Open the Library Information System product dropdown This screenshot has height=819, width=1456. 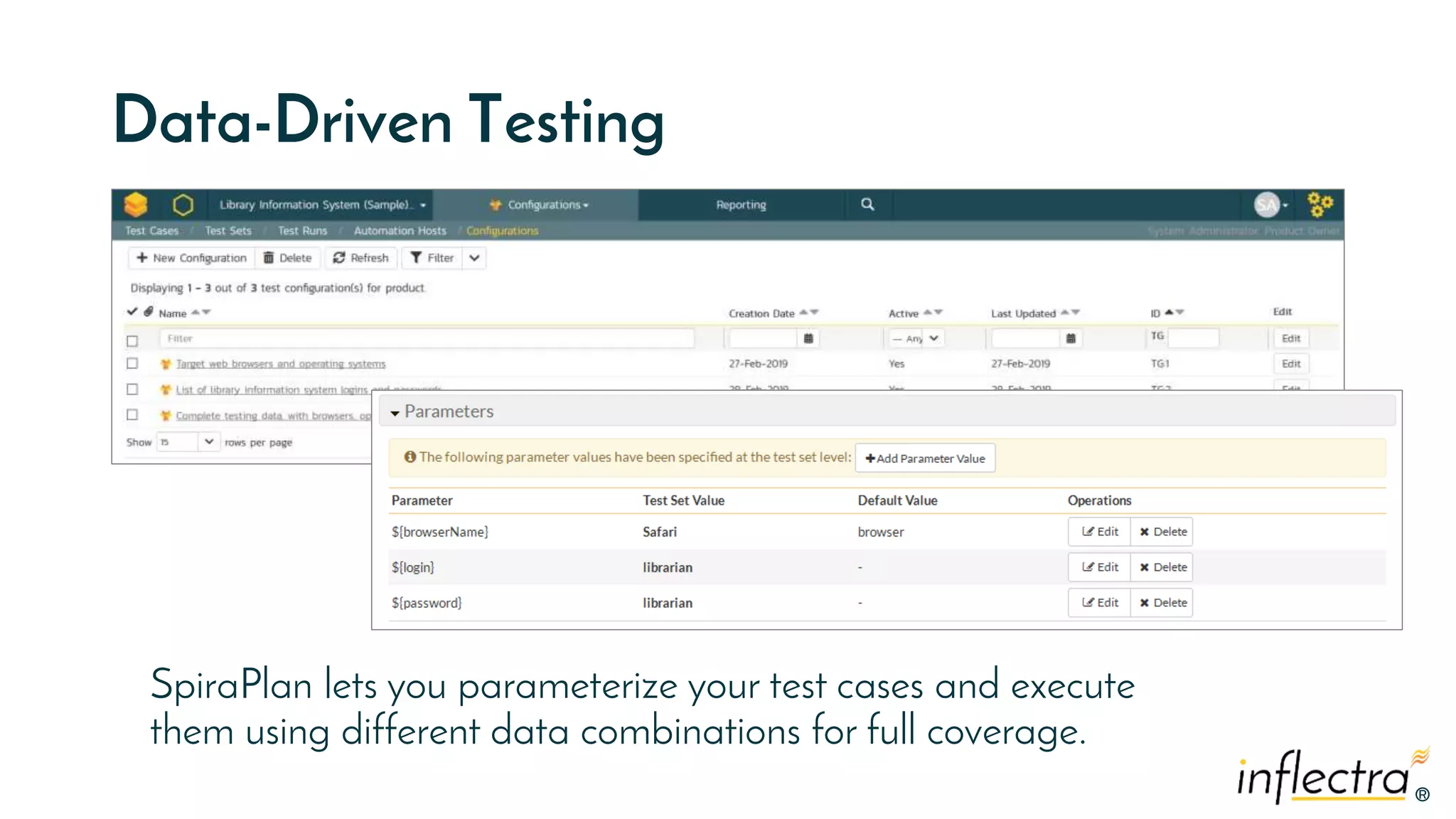tap(322, 205)
